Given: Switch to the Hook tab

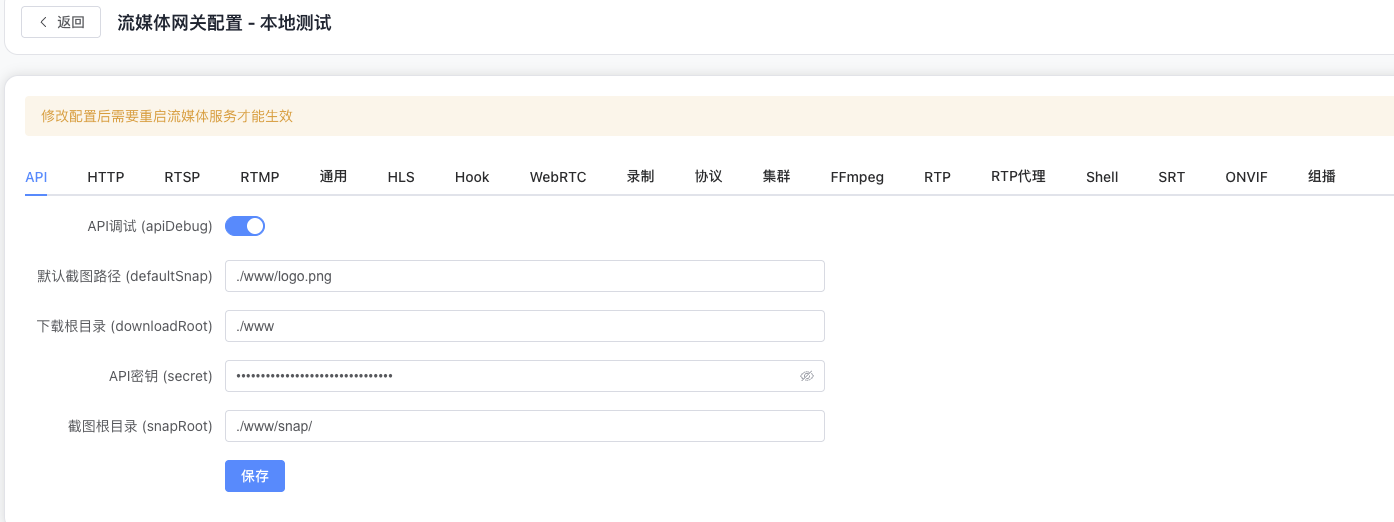Looking at the screenshot, I should tap(472, 177).
